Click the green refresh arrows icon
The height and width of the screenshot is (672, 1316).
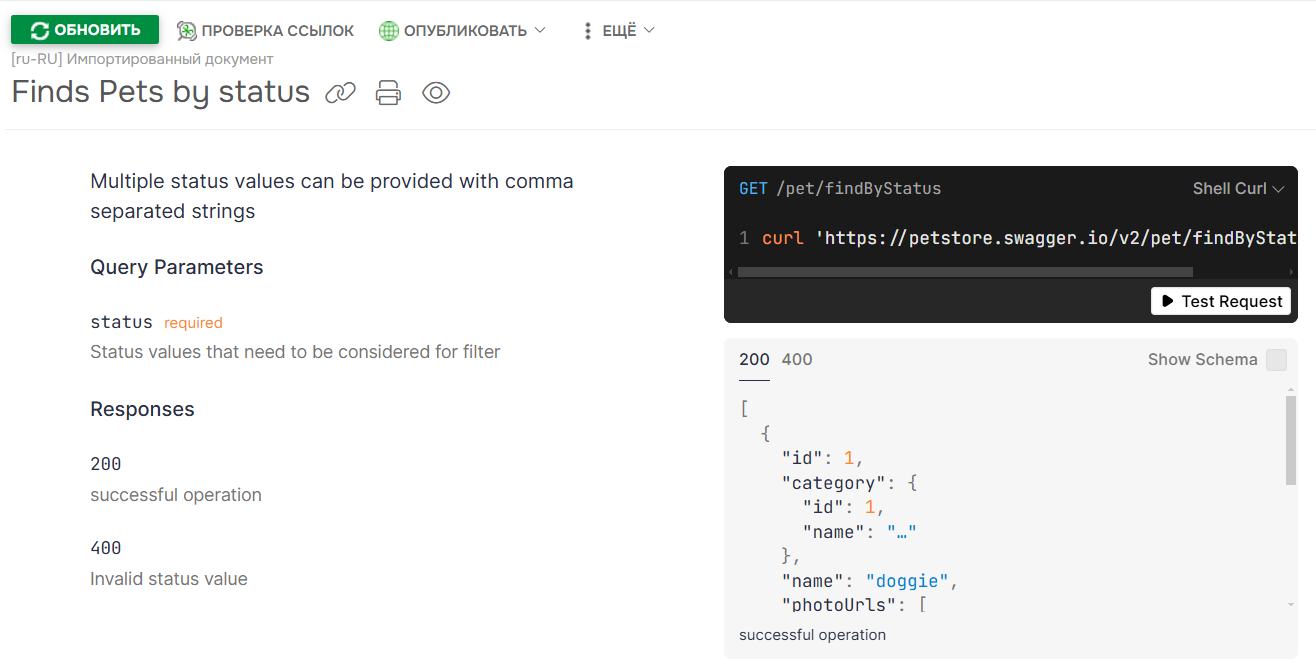click(39, 30)
